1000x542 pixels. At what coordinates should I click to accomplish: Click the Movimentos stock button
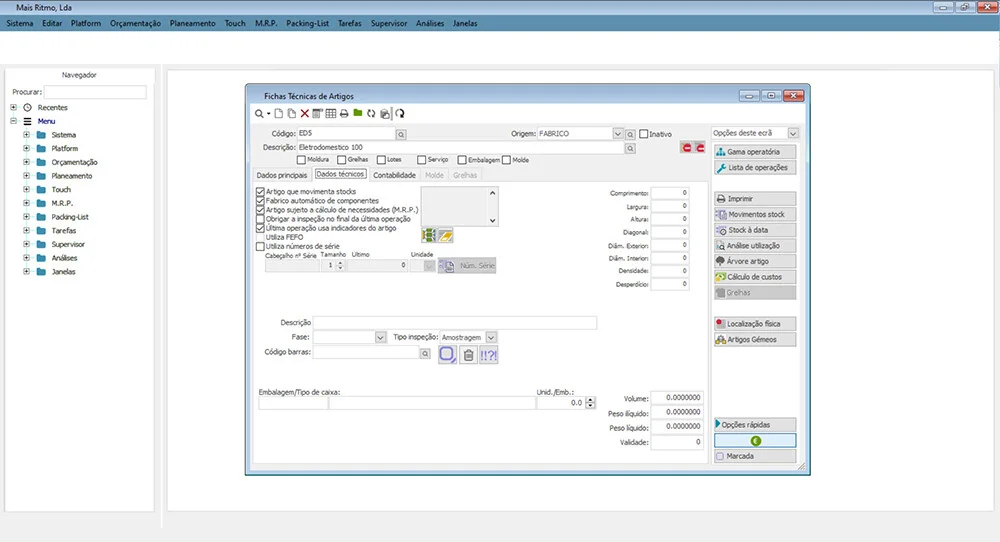755,214
